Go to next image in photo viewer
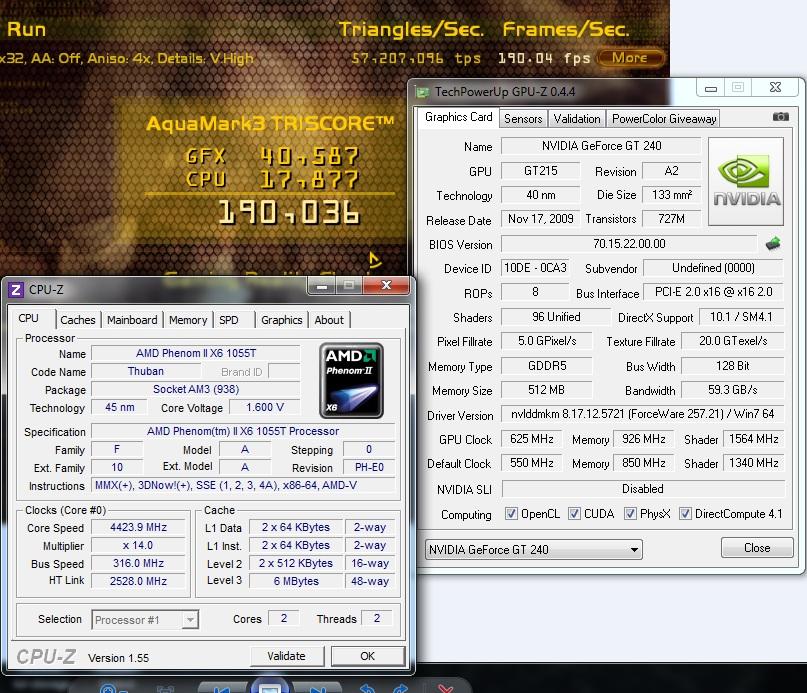 317,688
